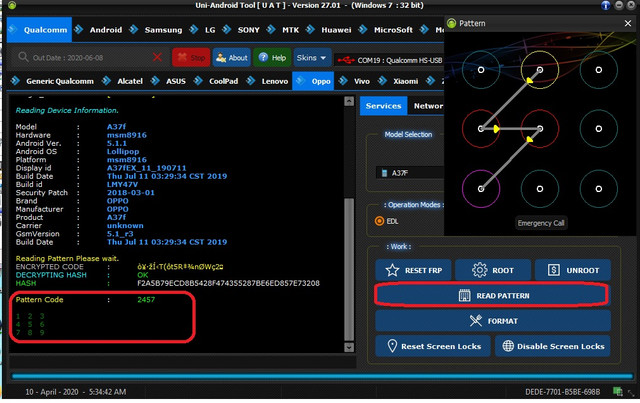Image resolution: width=640 pixels, height=403 pixels.
Task: Click the star icon on RESET FRP
Action: coord(392,270)
